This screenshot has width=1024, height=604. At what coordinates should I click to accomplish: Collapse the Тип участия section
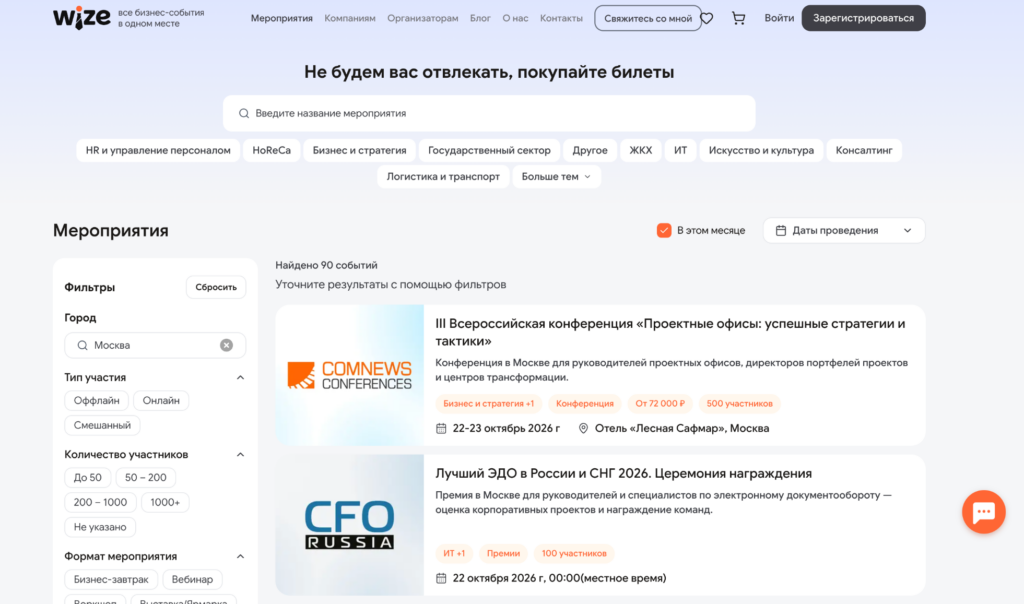coord(240,377)
